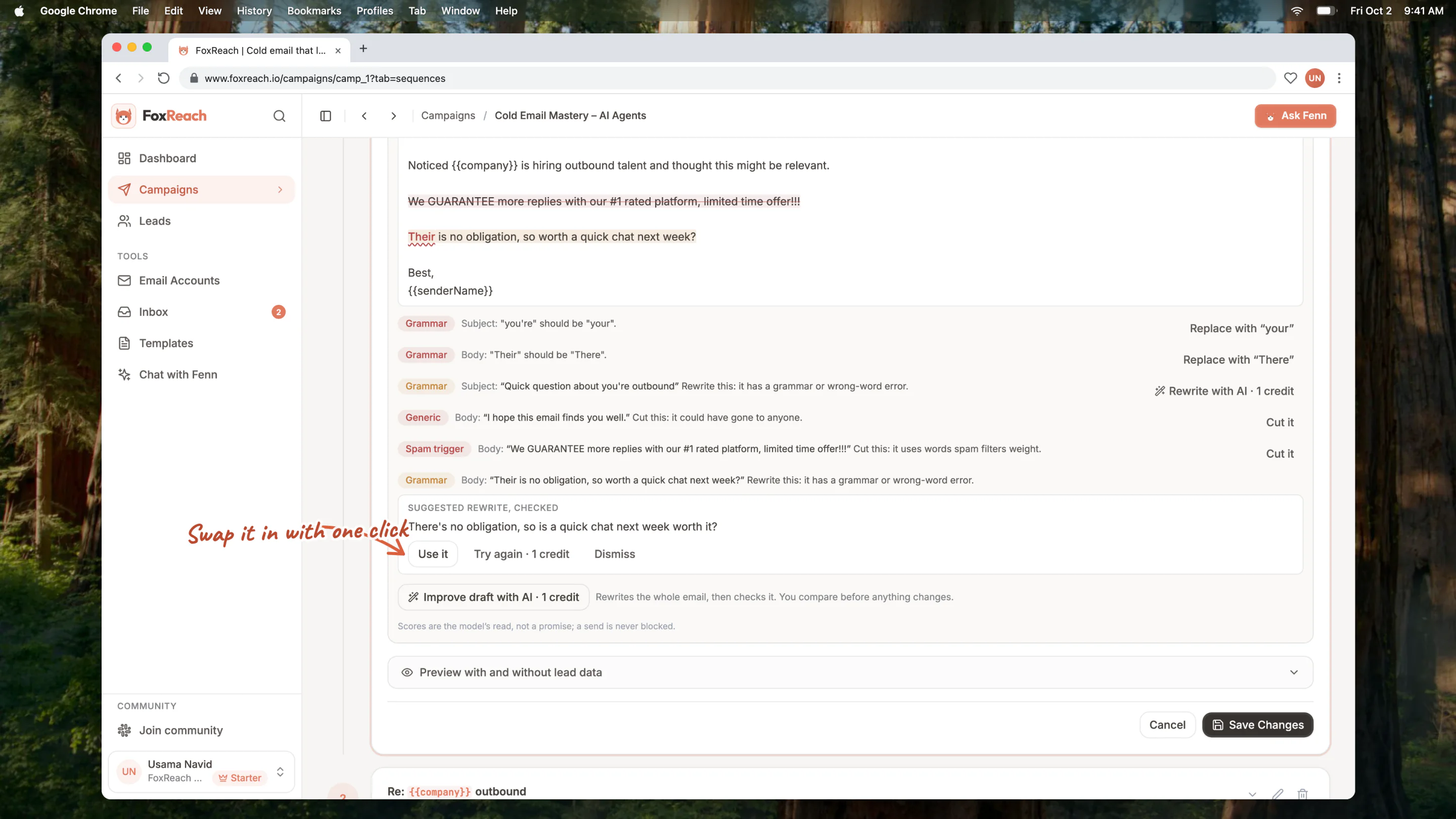Viewport: 1456px width, 819px height.
Task: Bookmark page with heart icon
Action: pos(1290,78)
